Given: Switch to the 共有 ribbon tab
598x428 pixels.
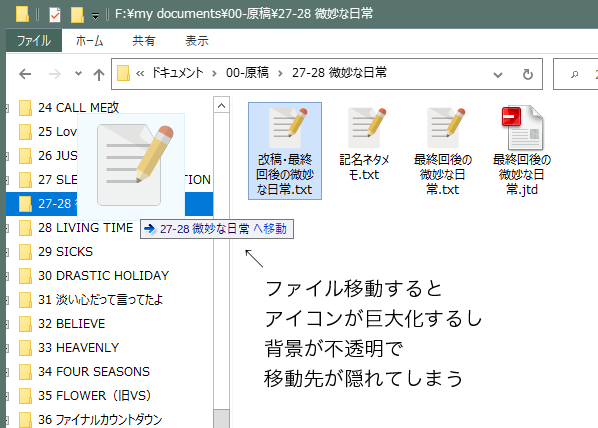Looking at the screenshot, I should pos(144,41).
